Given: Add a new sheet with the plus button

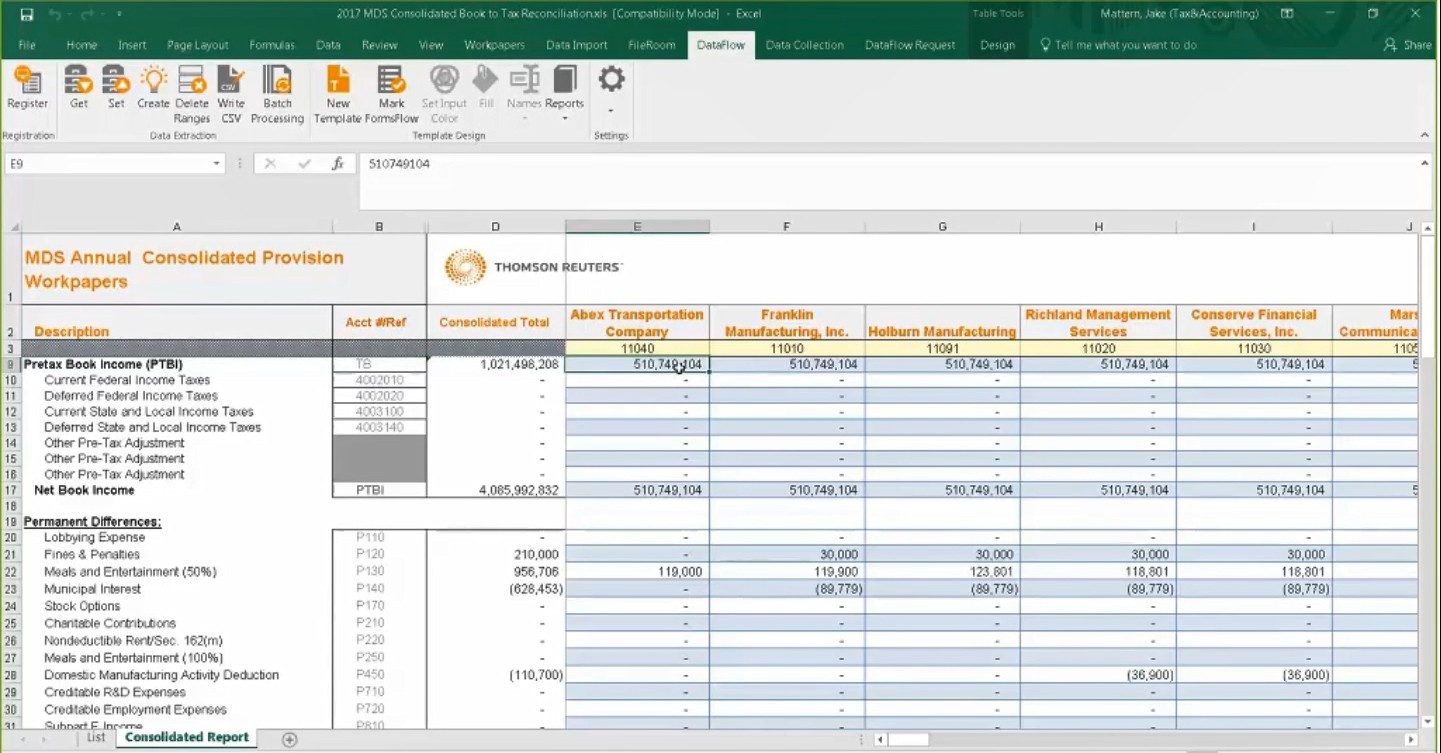Looking at the screenshot, I should pos(290,739).
